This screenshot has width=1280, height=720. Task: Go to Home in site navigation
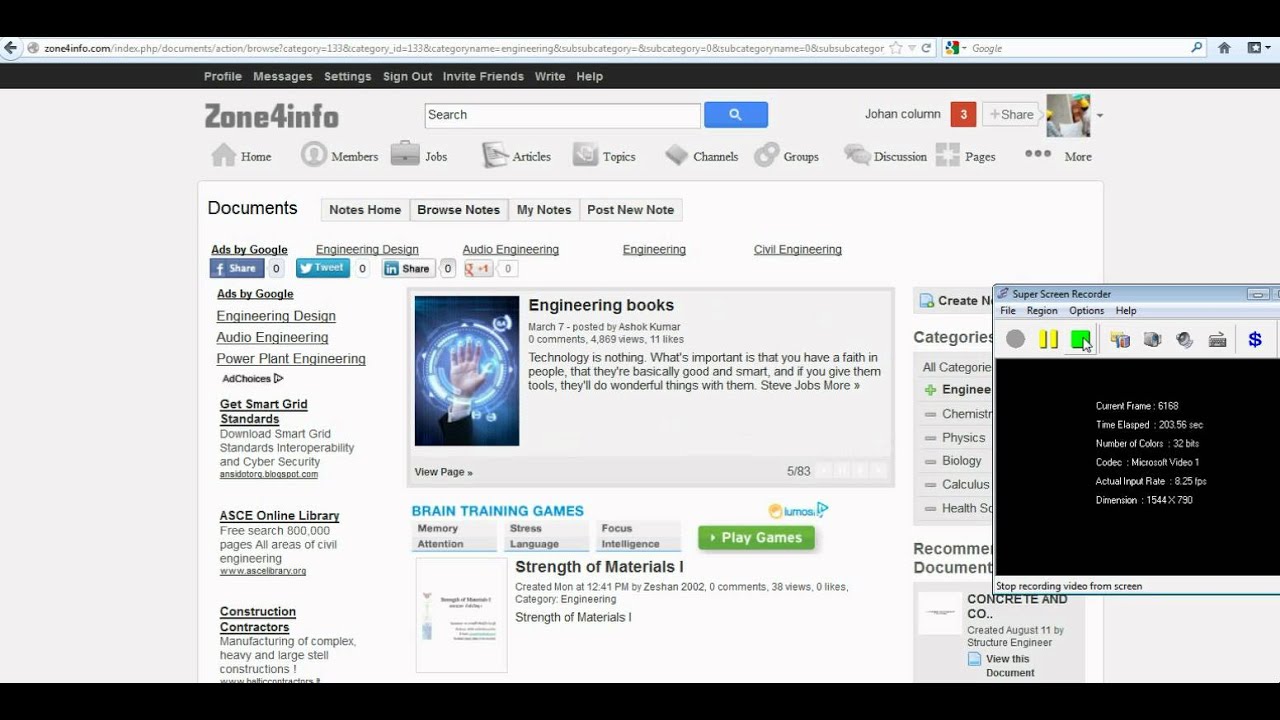pos(241,156)
